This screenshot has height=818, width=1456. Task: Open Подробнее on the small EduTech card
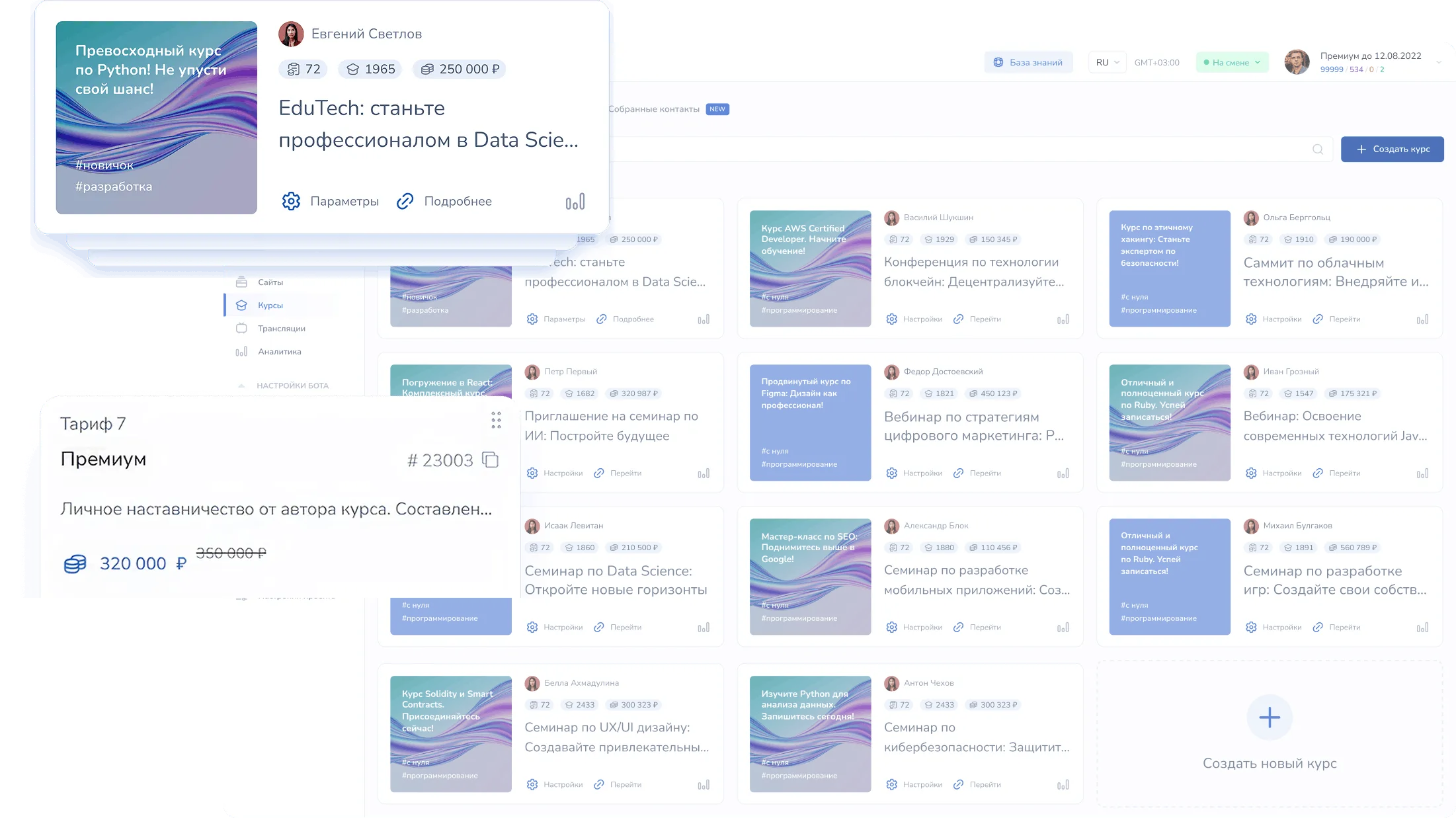(x=626, y=319)
